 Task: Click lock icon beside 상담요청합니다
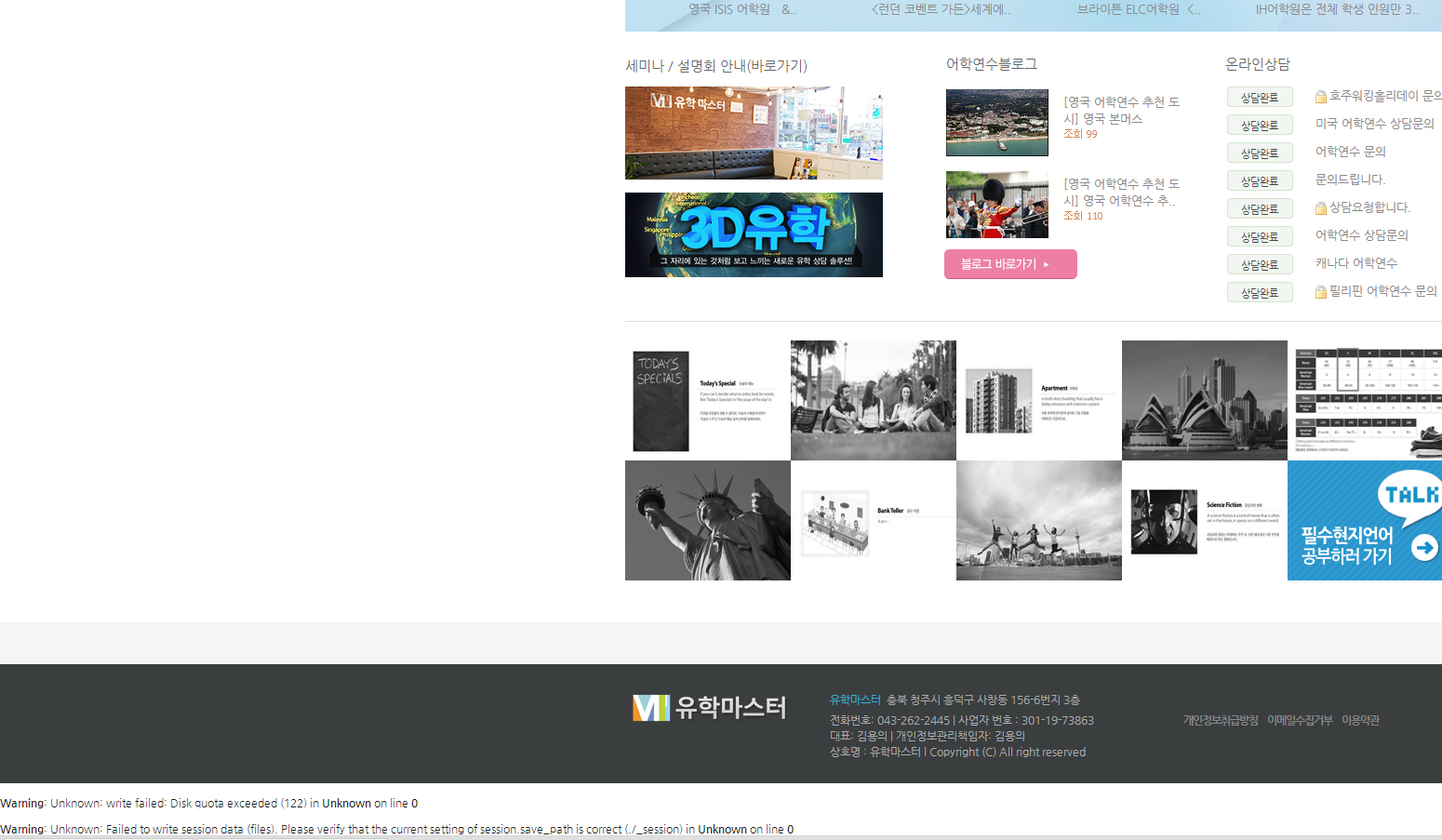click(1320, 208)
